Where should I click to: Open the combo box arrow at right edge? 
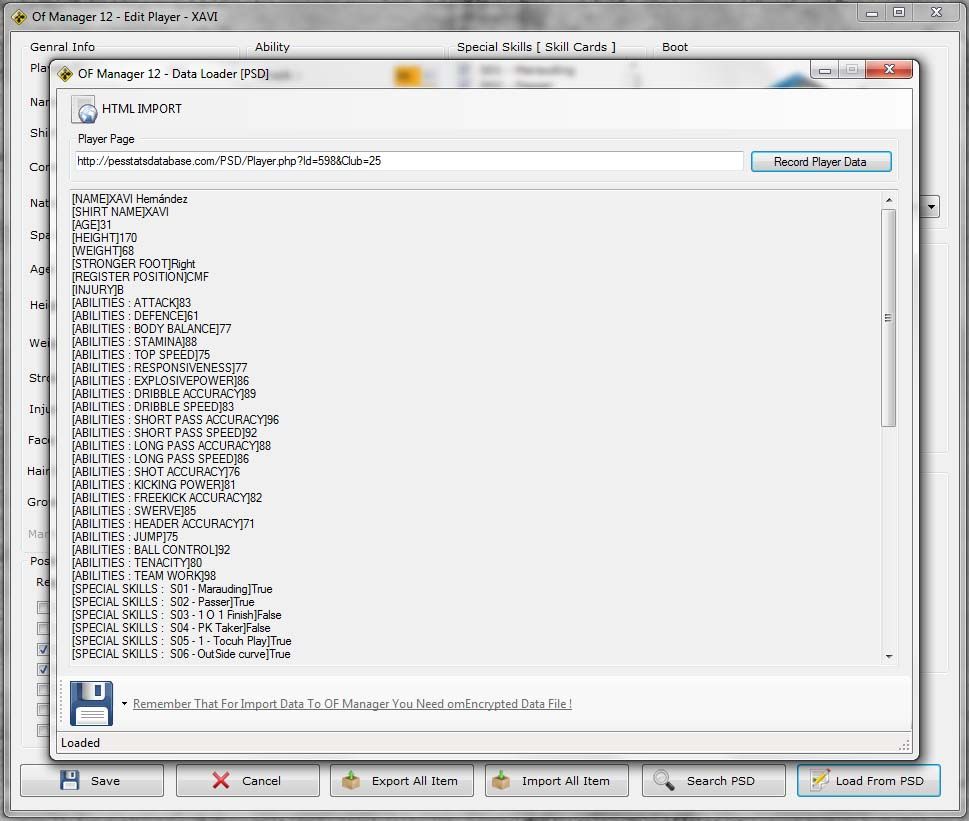pos(931,207)
